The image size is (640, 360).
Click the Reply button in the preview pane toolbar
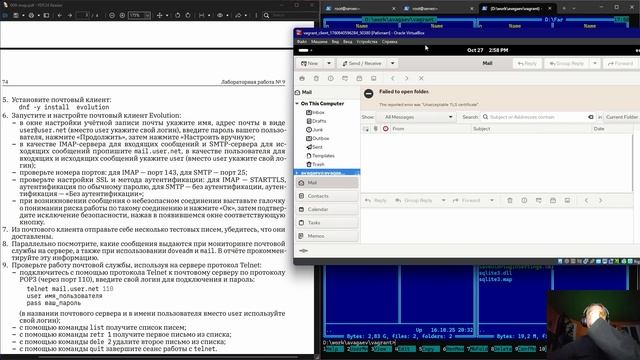pyautogui.click(x=376, y=200)
